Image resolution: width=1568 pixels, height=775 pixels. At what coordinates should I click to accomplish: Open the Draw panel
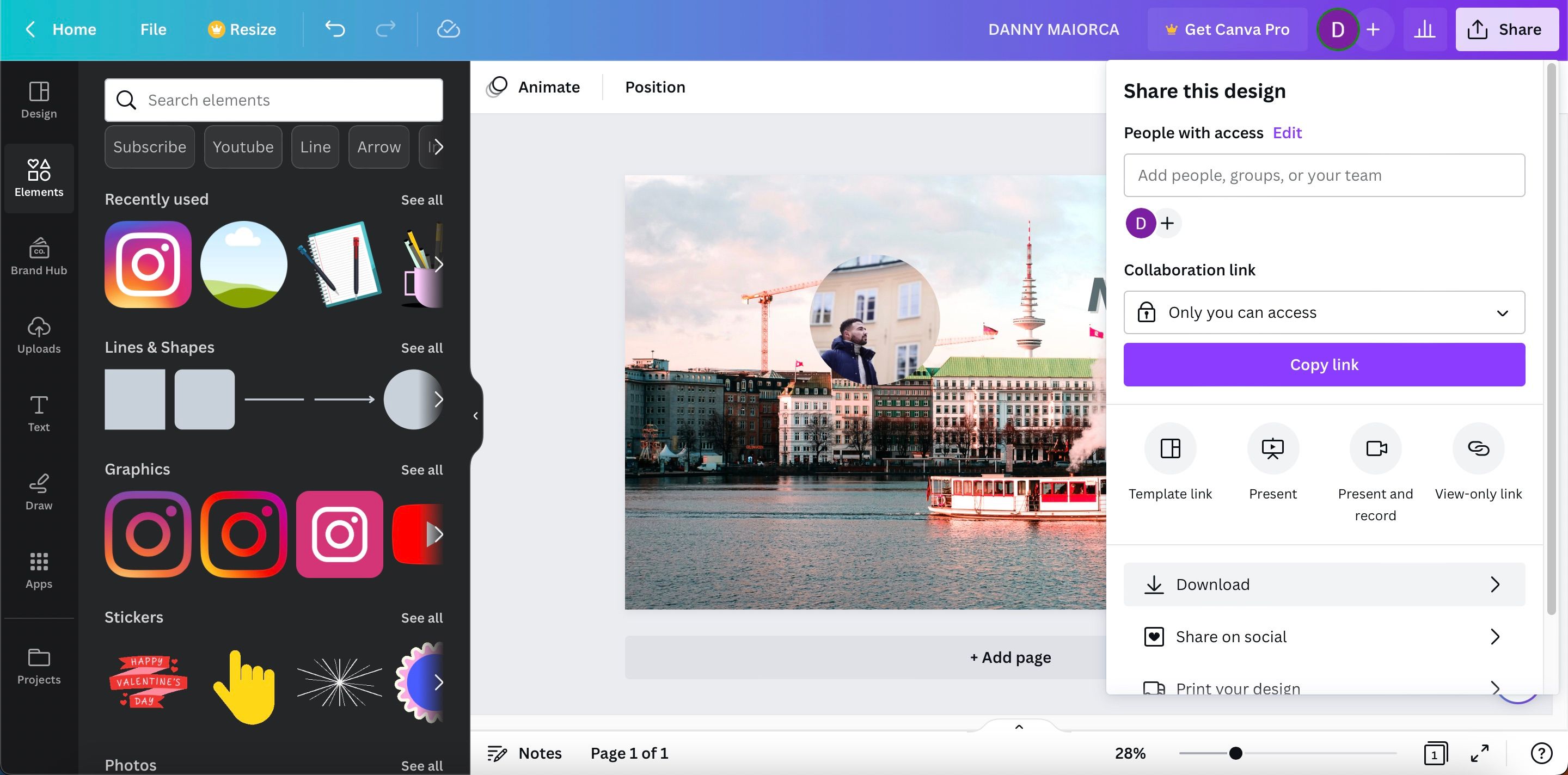38,490
